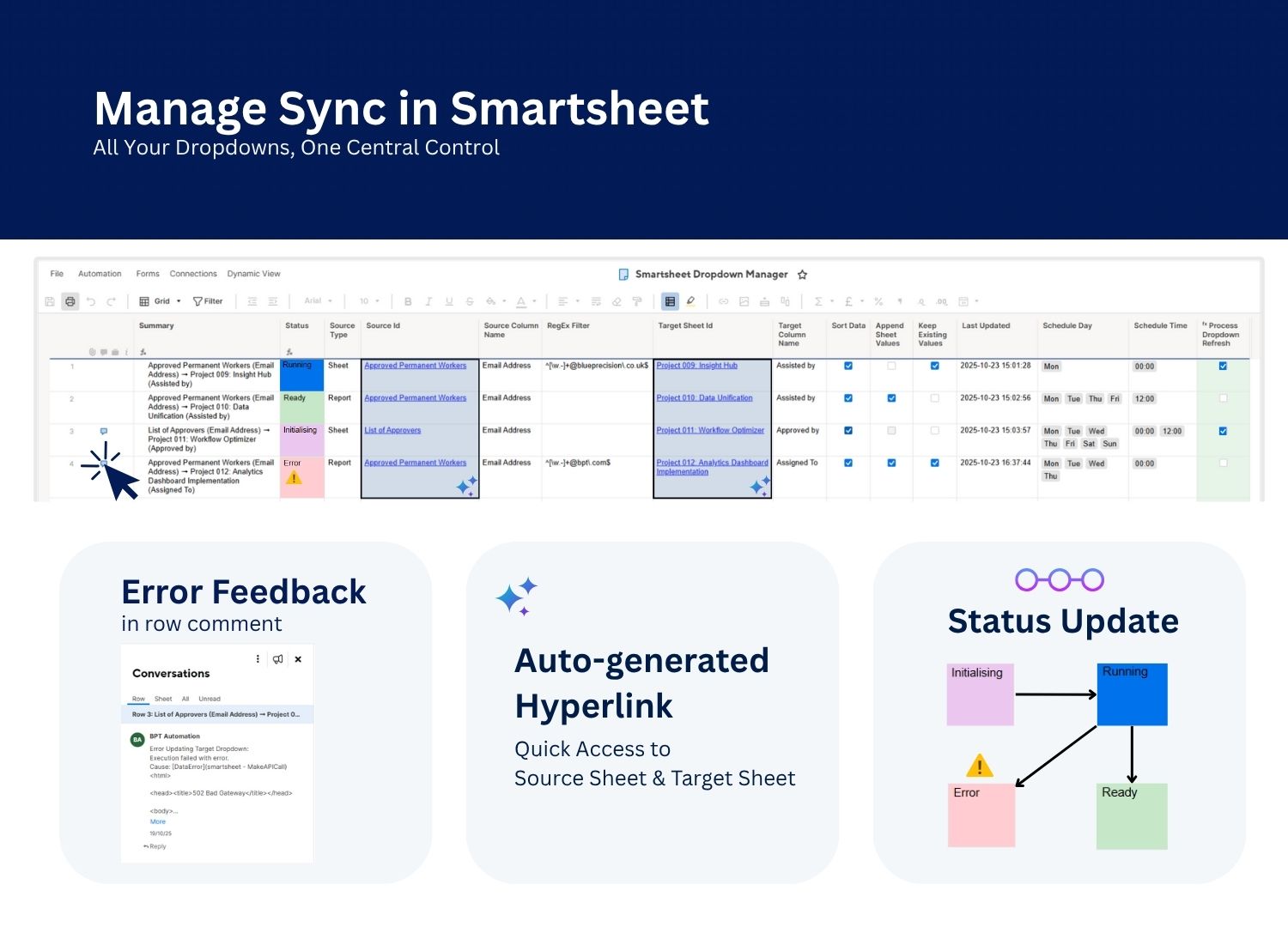Click the Print icon in the toolbar
1288x927 pixels.
(70, 301)
